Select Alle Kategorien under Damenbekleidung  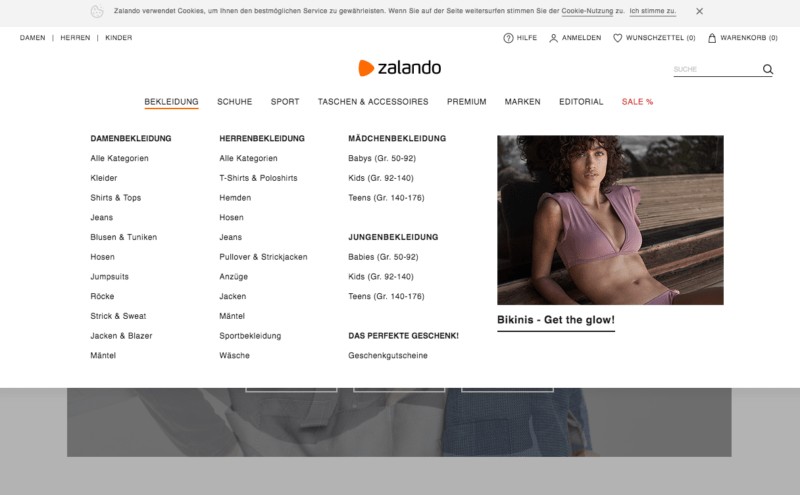pos(119,159)
